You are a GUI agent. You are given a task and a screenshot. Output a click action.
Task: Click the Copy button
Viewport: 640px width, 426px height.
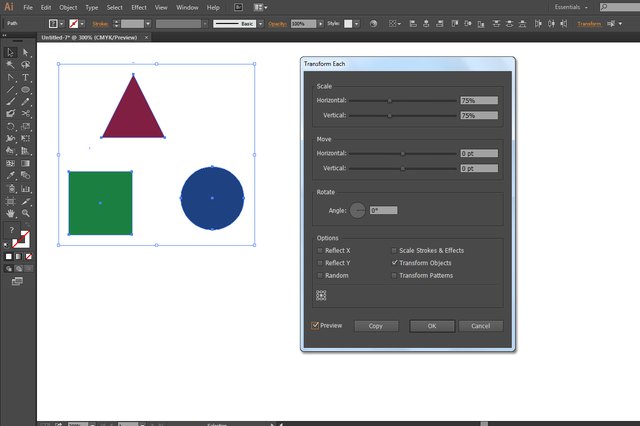[x=376, y=326]
